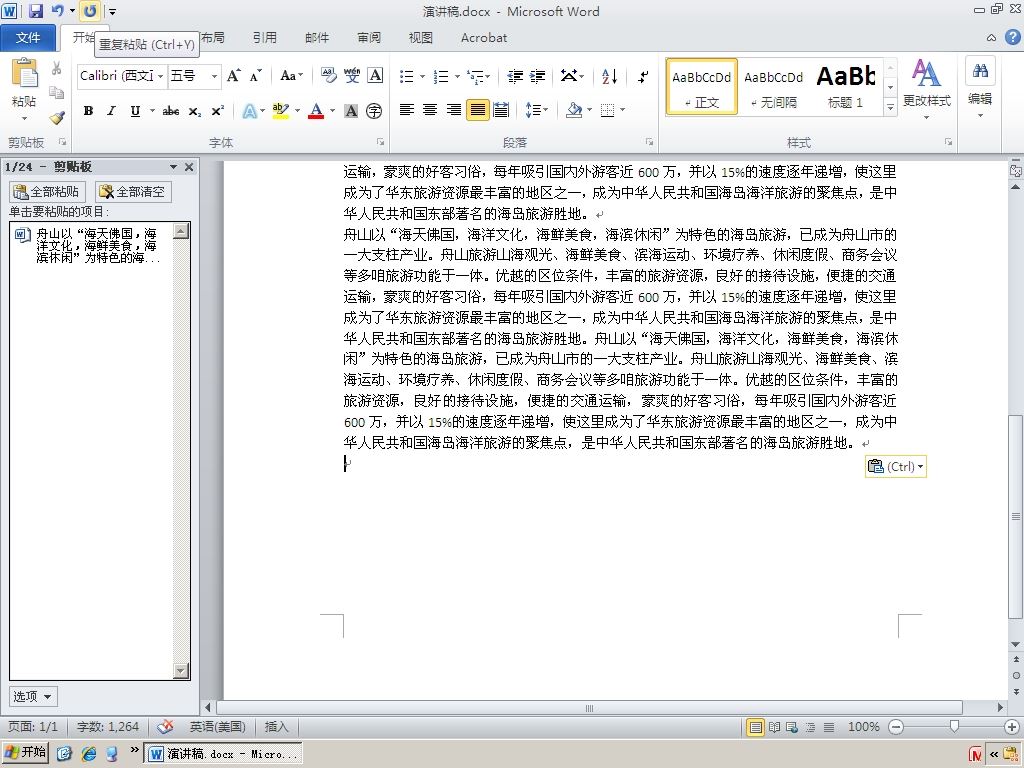Apply the 无间隔 (No Spacing) style
This screenshot has width=1024, height=768.
coord(773,87)
